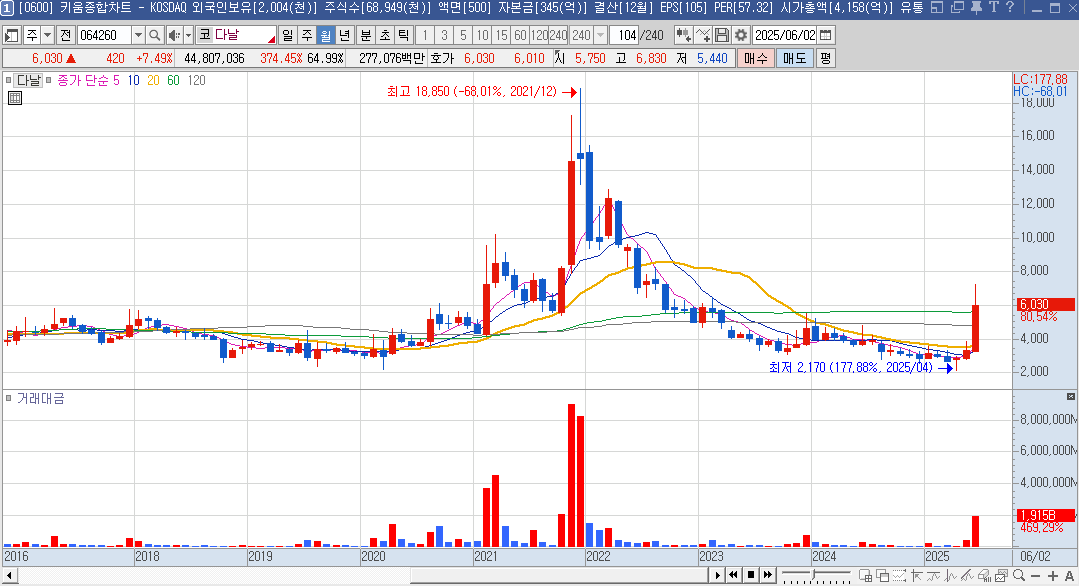Click the 06/02 date label on axis
The width and height of the screenshot is (1079, 586).
pyautogui.click(x=1035, y=556)
